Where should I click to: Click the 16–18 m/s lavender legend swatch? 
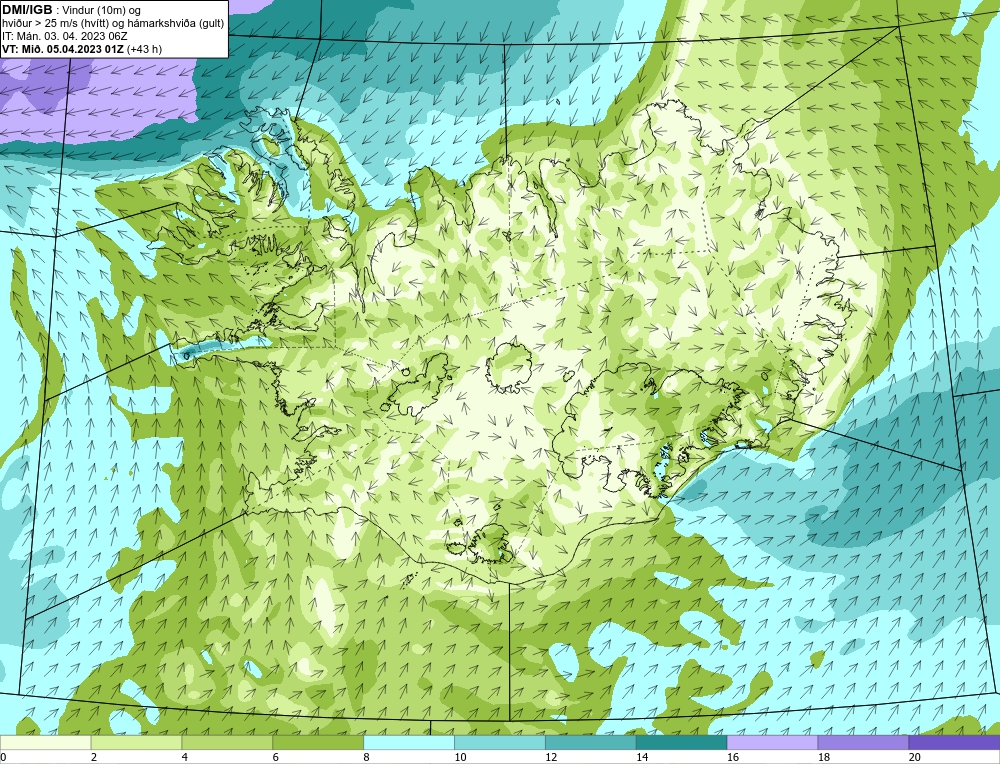pyautogui.click(x=772, y=742)
